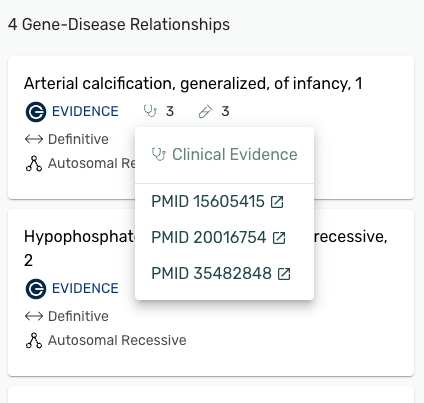Expand experimental evidence count 3

[225, 111]
